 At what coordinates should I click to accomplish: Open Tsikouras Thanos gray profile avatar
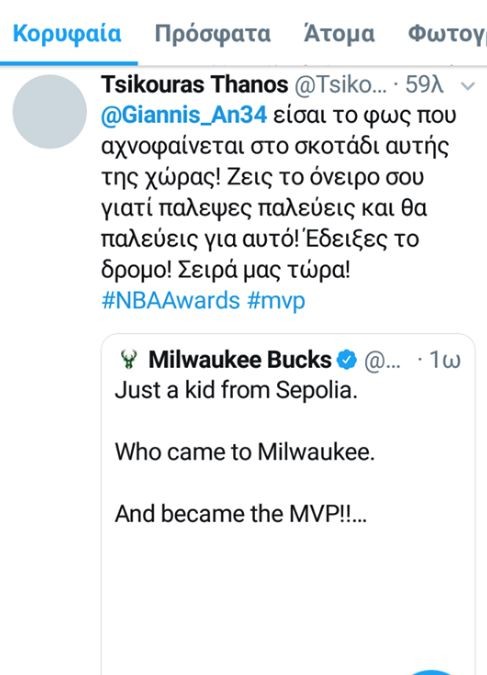click(50, 111)
